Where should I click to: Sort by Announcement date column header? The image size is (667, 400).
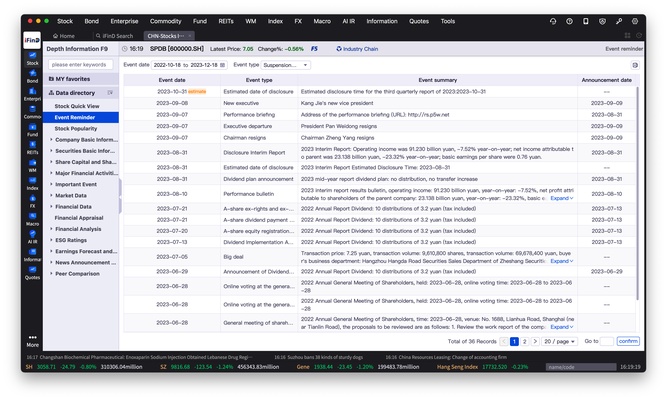pyautogui.click(x=606, y=80)
